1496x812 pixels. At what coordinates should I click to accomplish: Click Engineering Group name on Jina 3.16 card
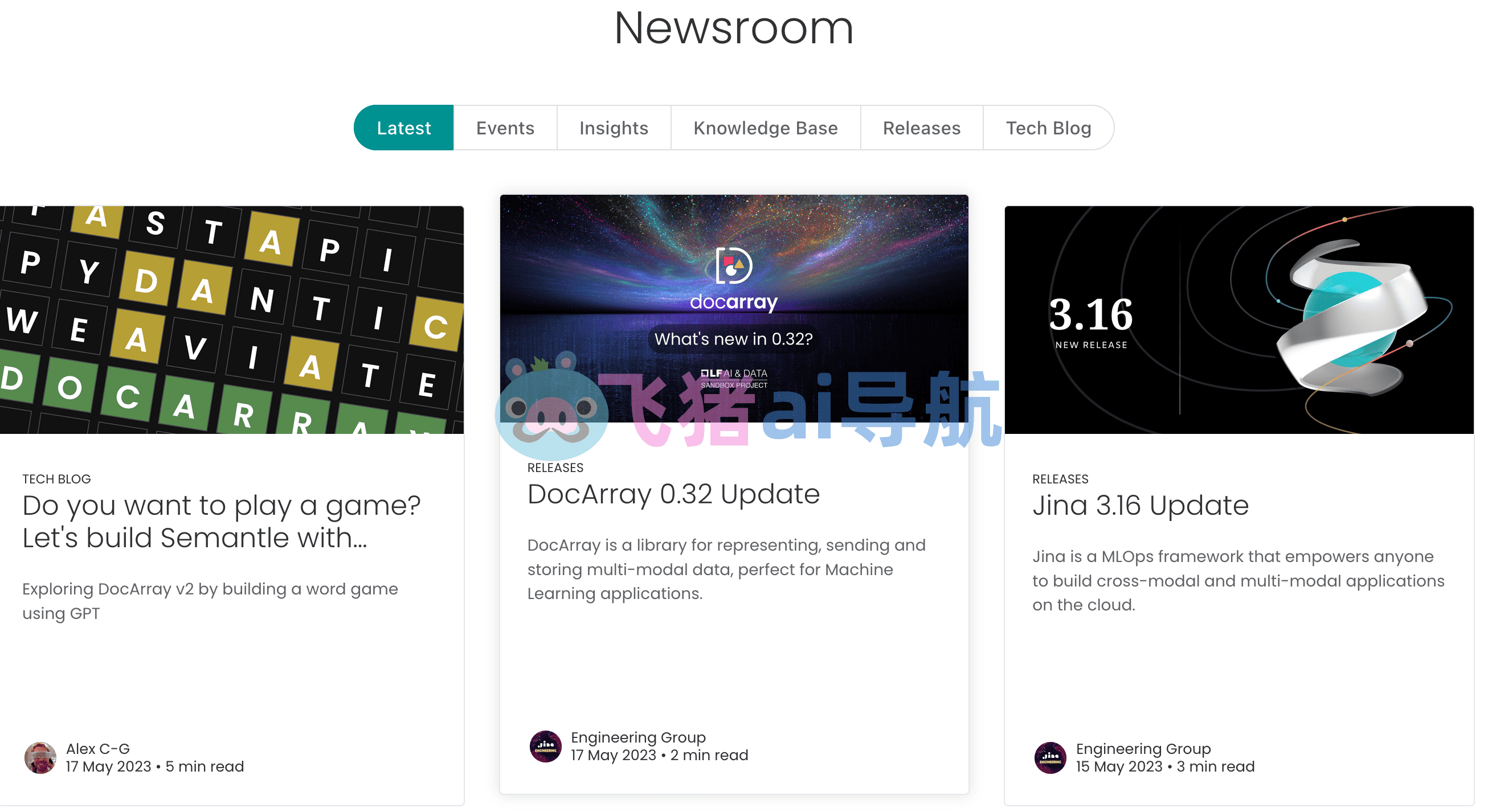pyautogui.click(x=1143, y=749)
